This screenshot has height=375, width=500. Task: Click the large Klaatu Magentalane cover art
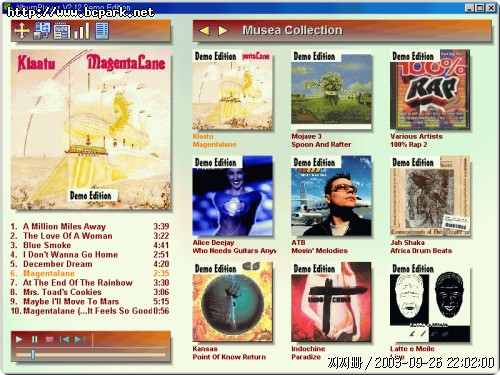[x=91, y=130]
